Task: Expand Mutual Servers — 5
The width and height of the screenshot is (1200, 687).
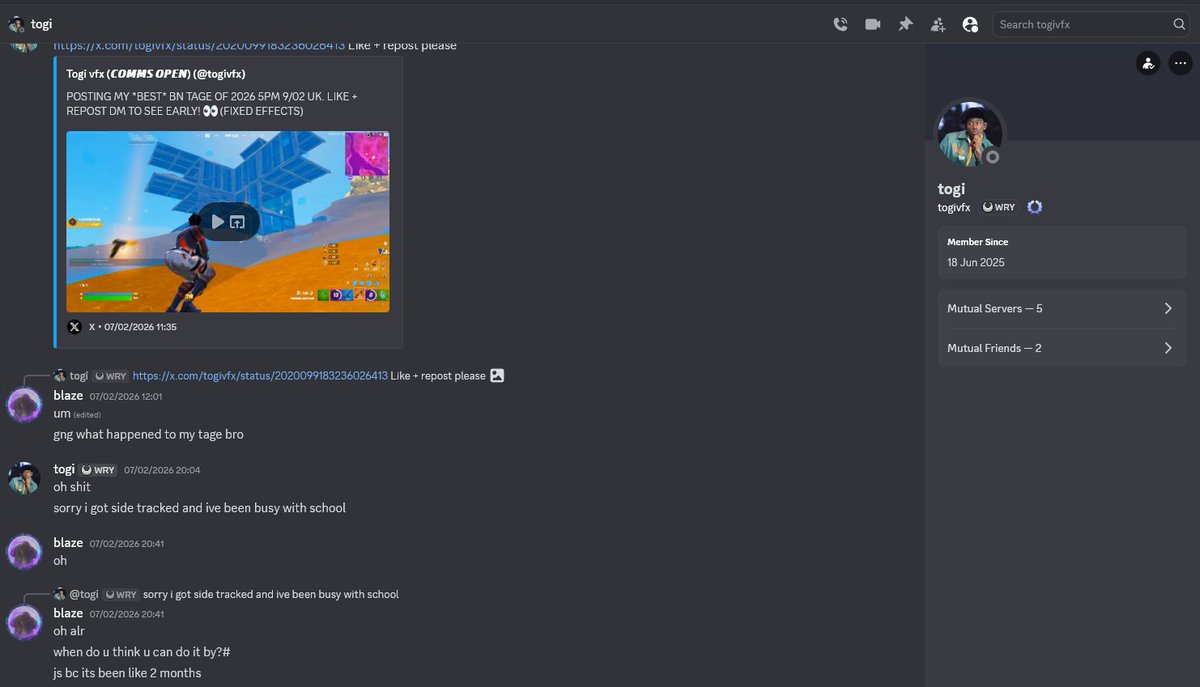Action: (x=1061, y=308)
